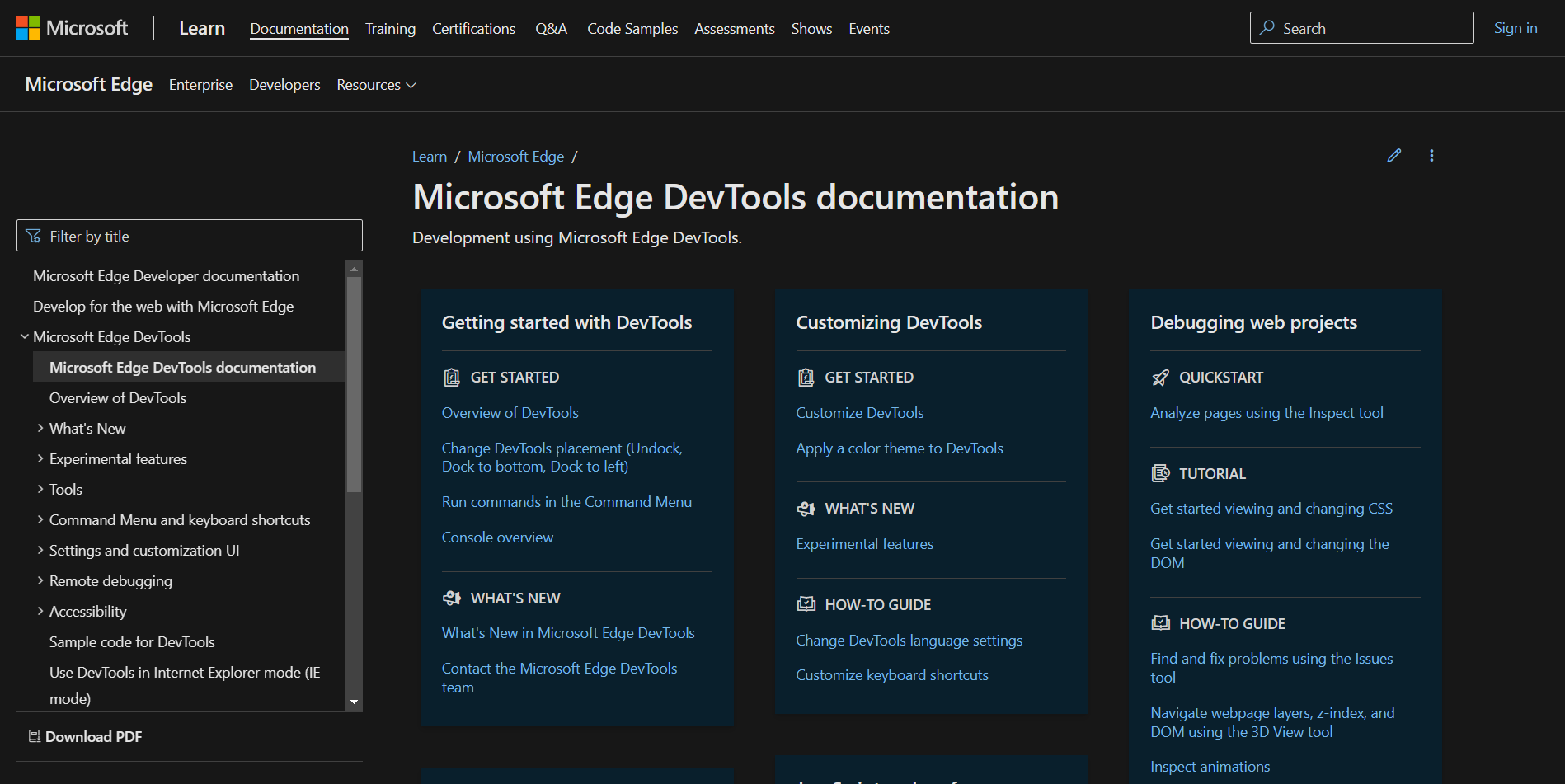The height and width of the screenshot is (784, 1565).
Task: Select Sample code for DevTools tree item
Action: point(132,642)
